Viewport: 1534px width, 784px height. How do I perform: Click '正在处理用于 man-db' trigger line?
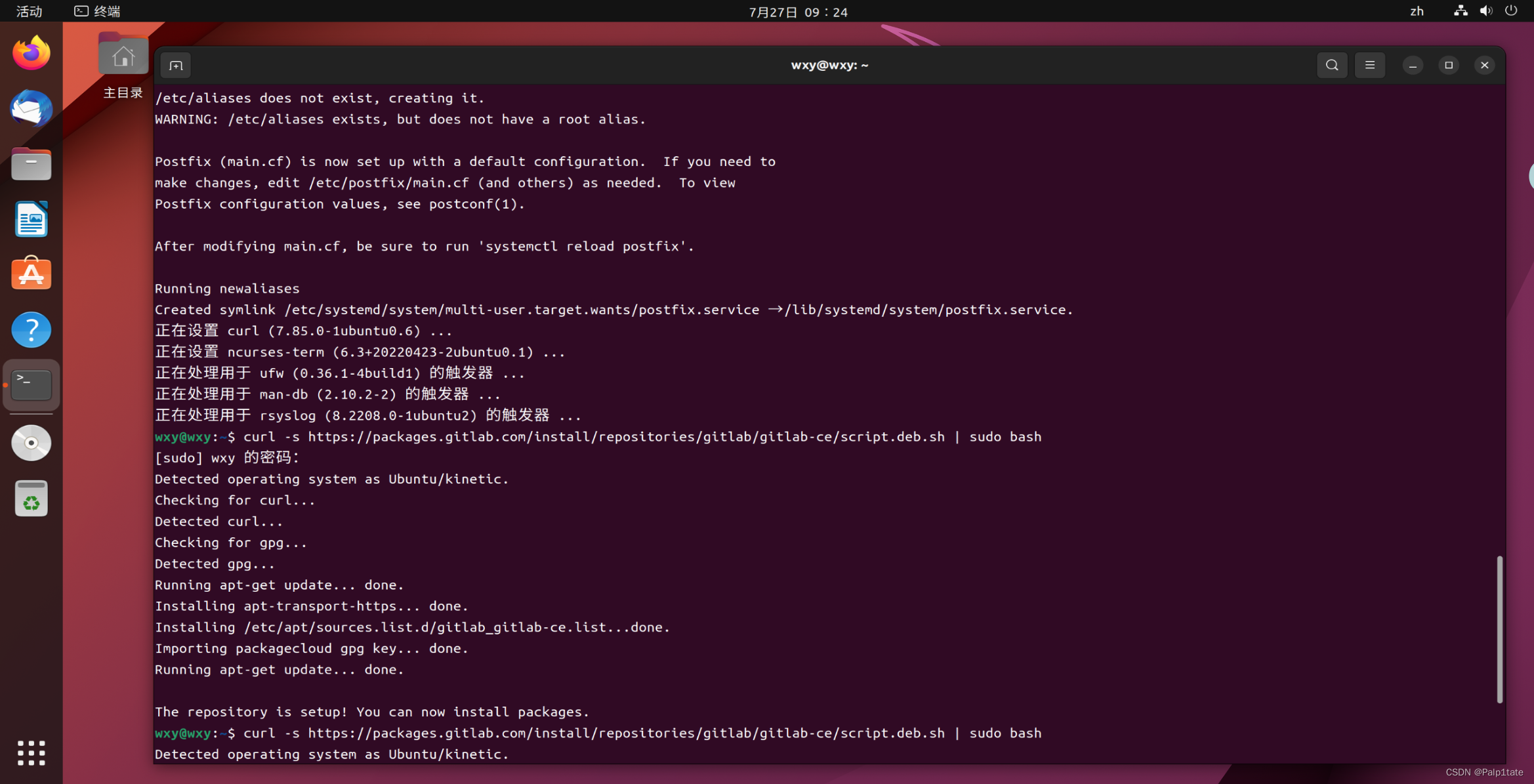coord(328,394)
